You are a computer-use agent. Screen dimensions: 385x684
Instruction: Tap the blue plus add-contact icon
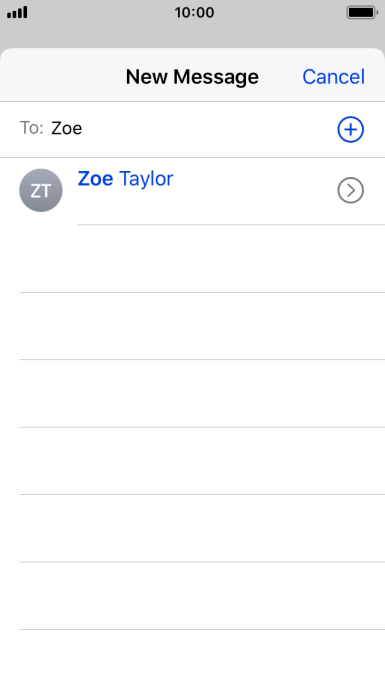350,130
